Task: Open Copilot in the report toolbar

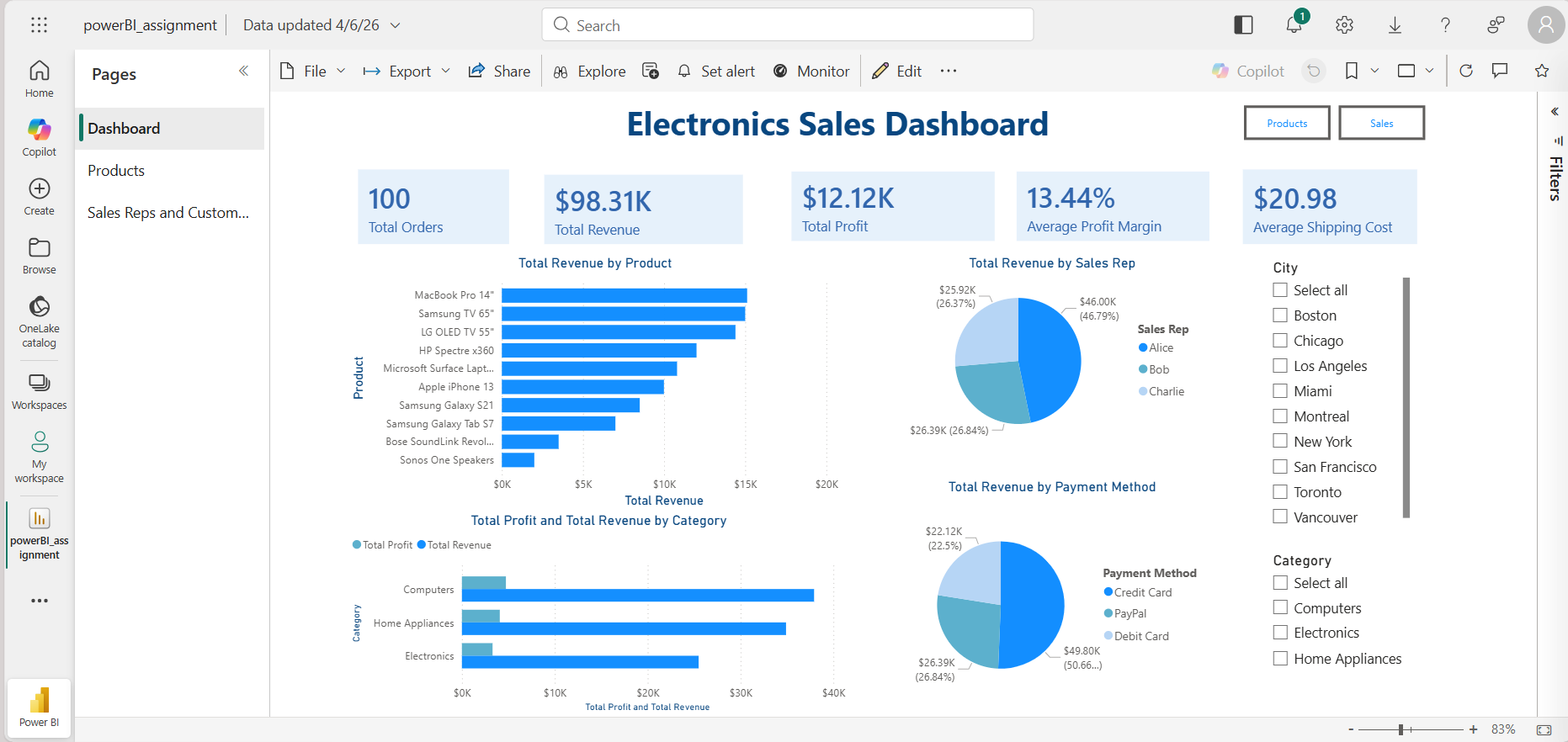Action: coord(1248,71)
